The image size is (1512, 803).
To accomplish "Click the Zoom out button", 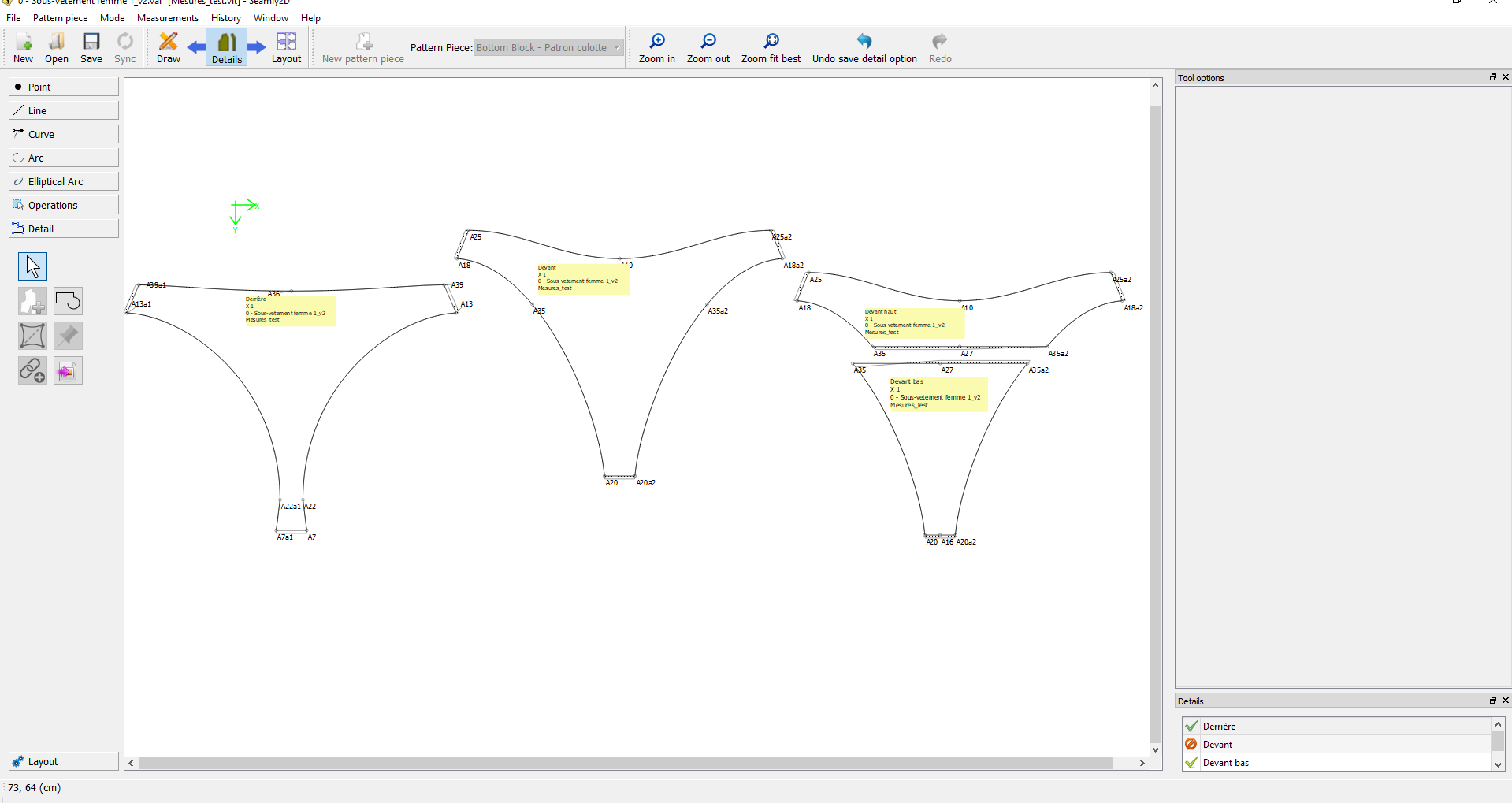I will (708, 48).
